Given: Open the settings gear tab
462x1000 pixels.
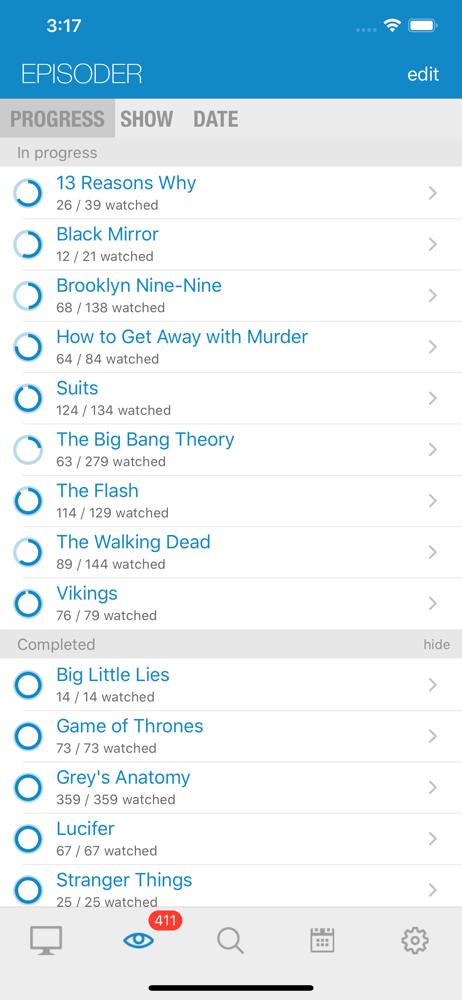Looking at the screenshot, I should point(415,940).
